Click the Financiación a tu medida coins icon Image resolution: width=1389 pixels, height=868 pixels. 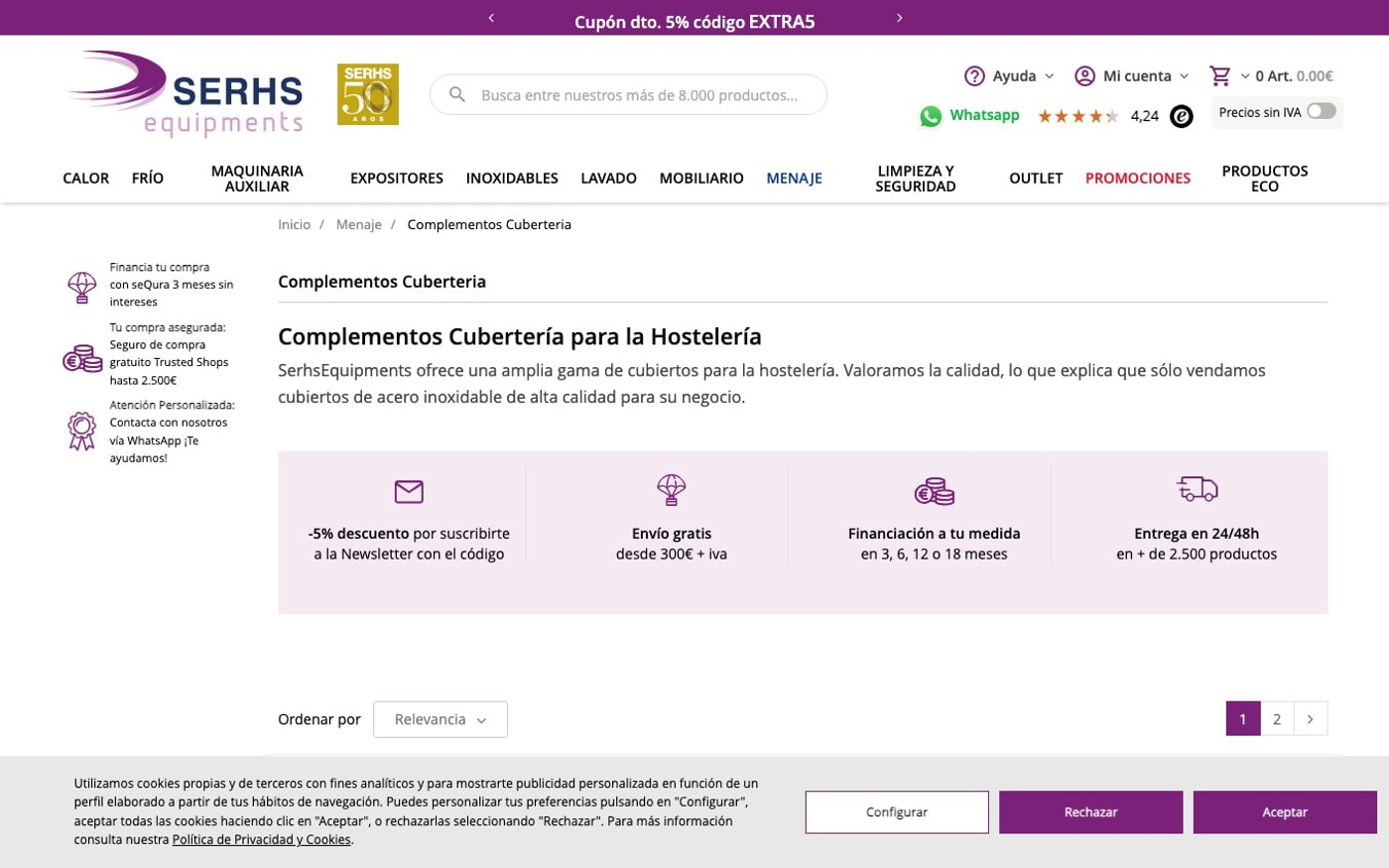pos(934,490)
